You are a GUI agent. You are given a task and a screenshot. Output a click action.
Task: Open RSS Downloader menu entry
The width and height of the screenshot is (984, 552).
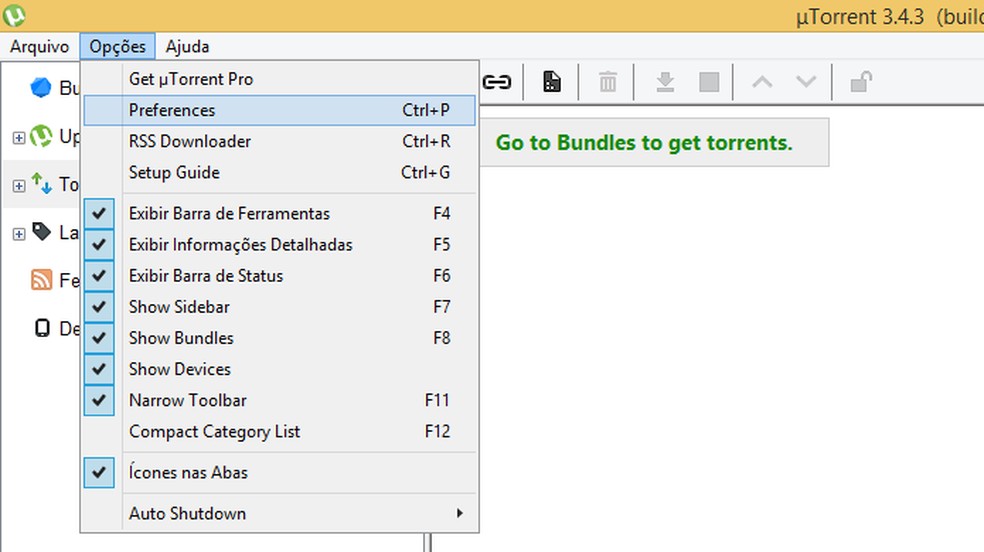pos(280,141)
